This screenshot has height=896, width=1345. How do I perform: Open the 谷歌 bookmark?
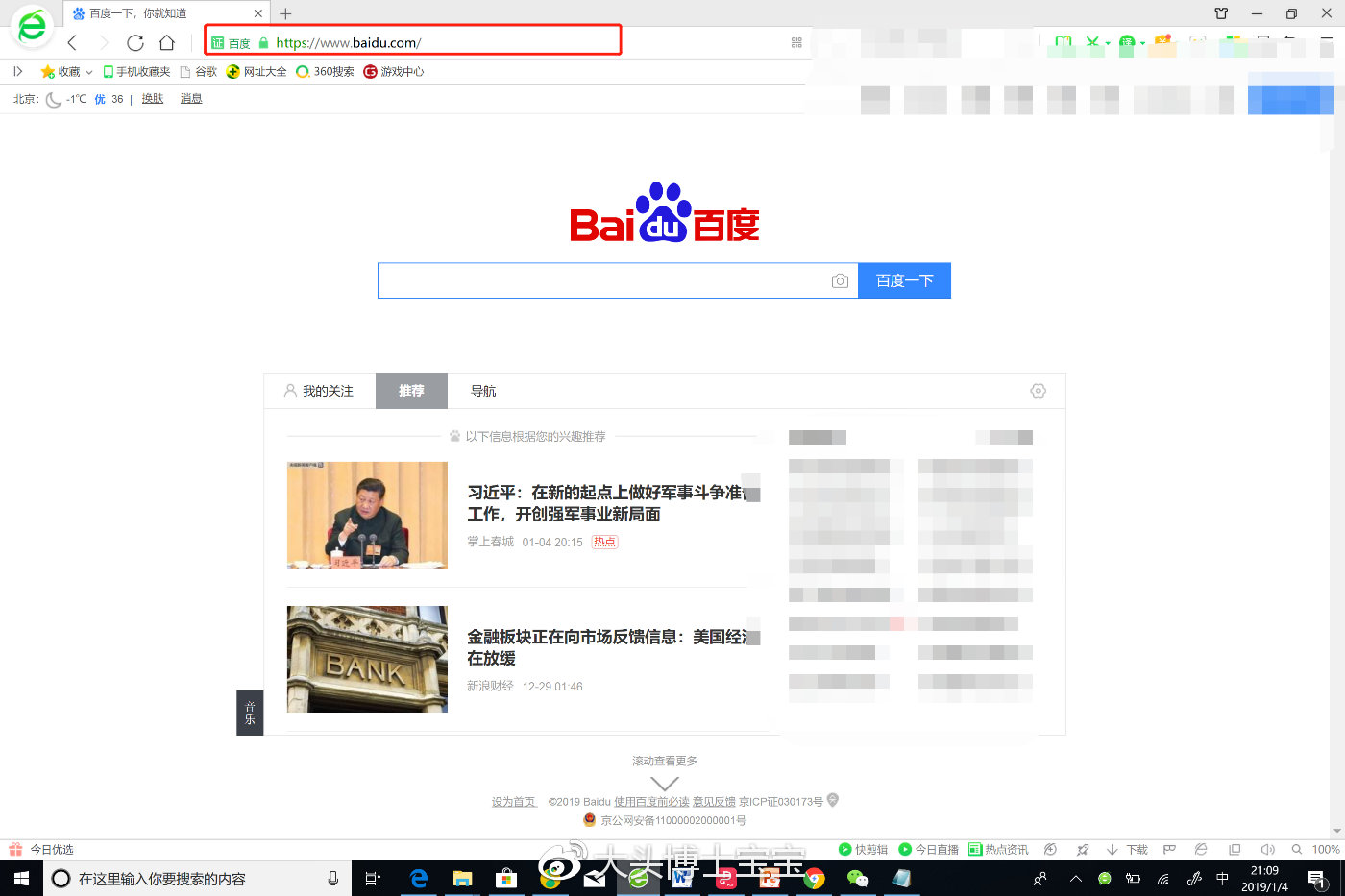click(199, 71)
